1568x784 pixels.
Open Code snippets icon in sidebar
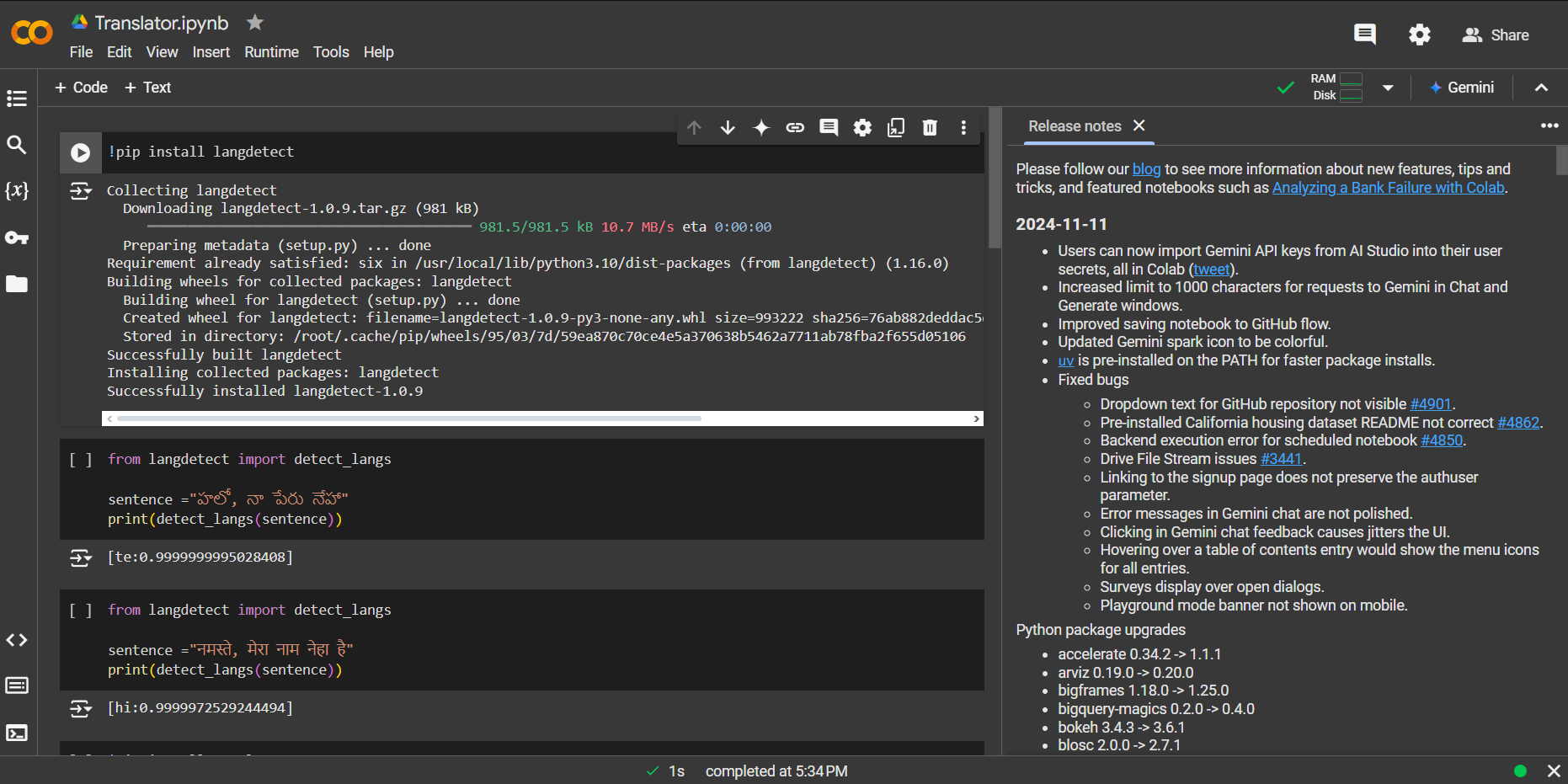click(17, 640)
